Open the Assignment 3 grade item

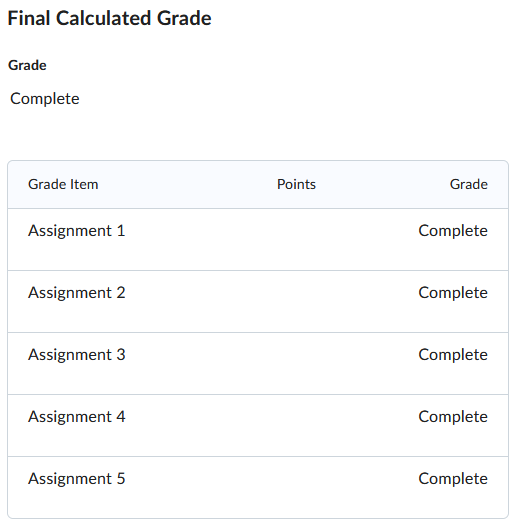[76, 355]
